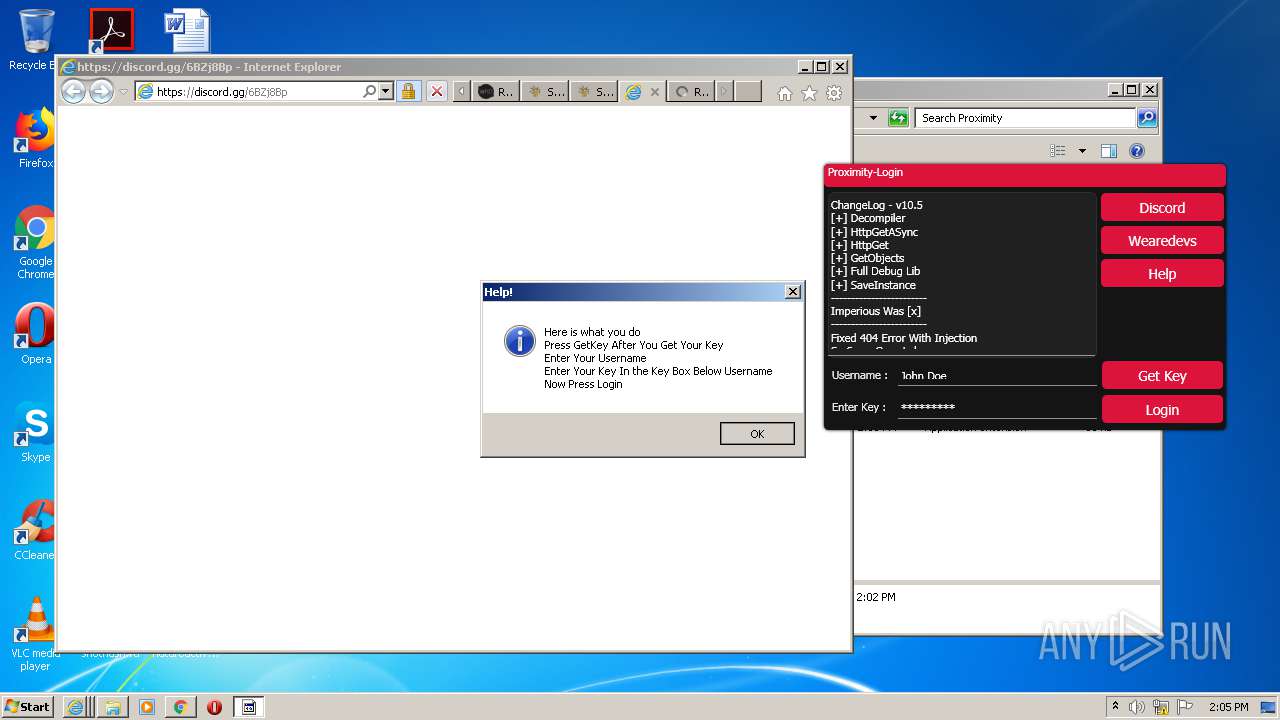Click the Chrome taskbar icon

coord(180,706)
